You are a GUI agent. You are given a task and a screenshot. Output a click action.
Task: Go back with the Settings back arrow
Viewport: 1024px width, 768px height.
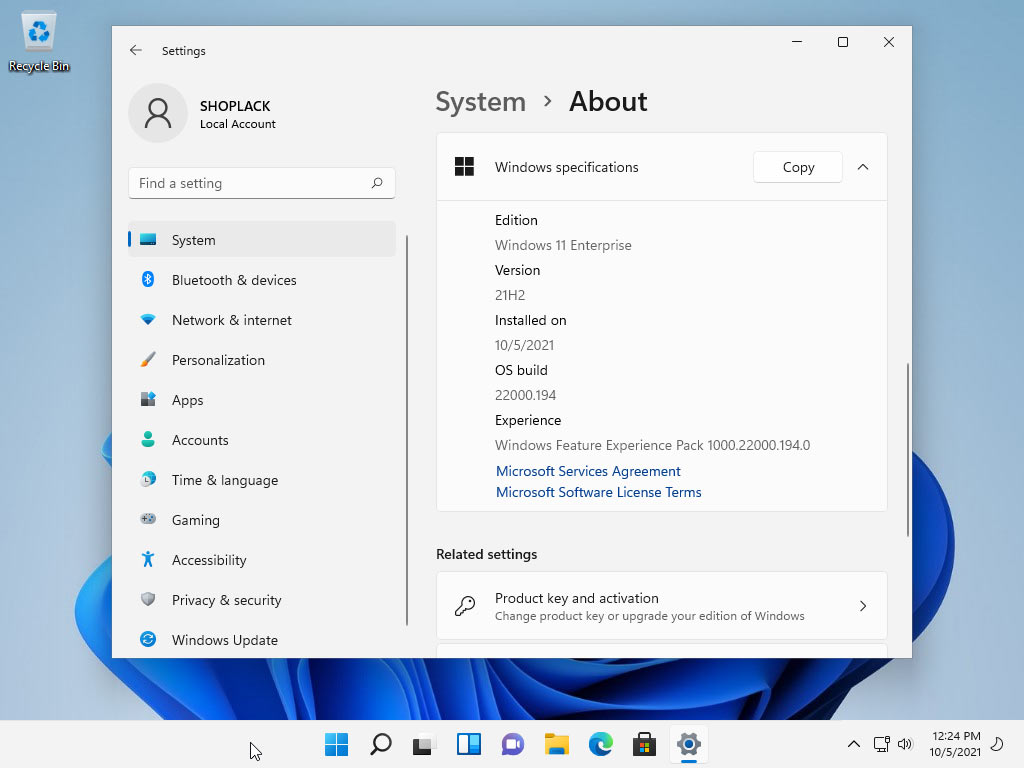135,50
